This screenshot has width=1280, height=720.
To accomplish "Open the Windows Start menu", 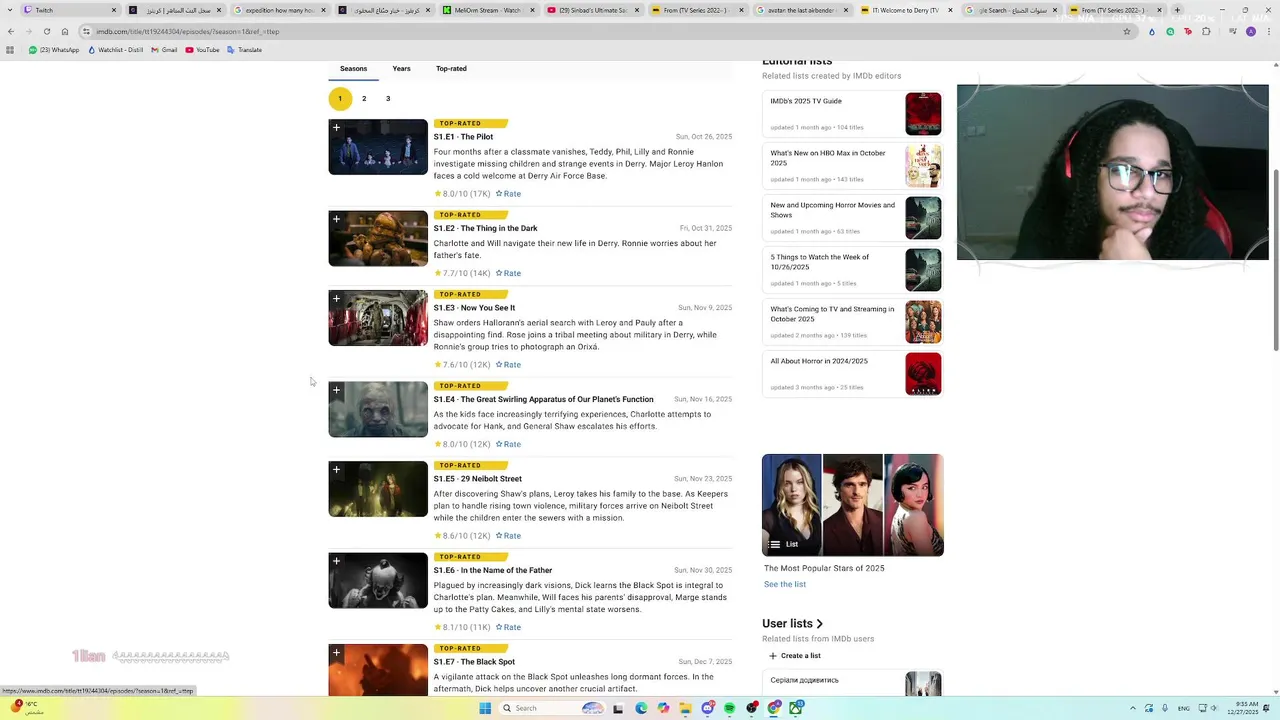I will 485,708.
